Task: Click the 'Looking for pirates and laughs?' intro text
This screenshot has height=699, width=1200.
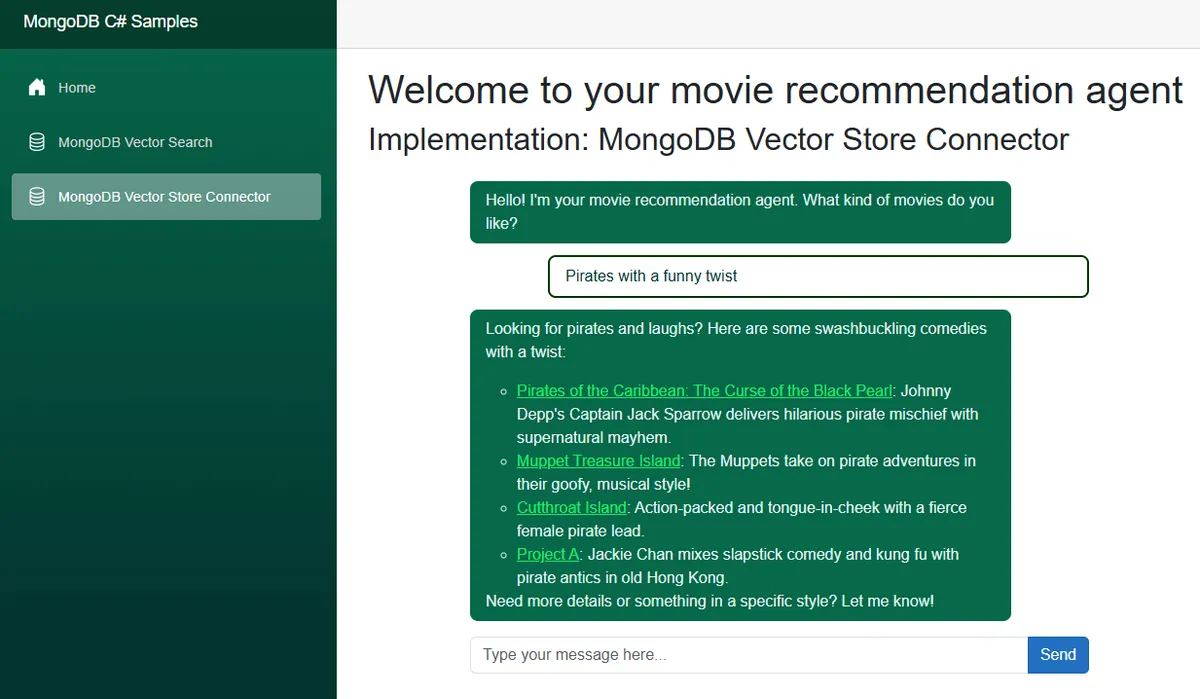Action: [x=736, y=340]
